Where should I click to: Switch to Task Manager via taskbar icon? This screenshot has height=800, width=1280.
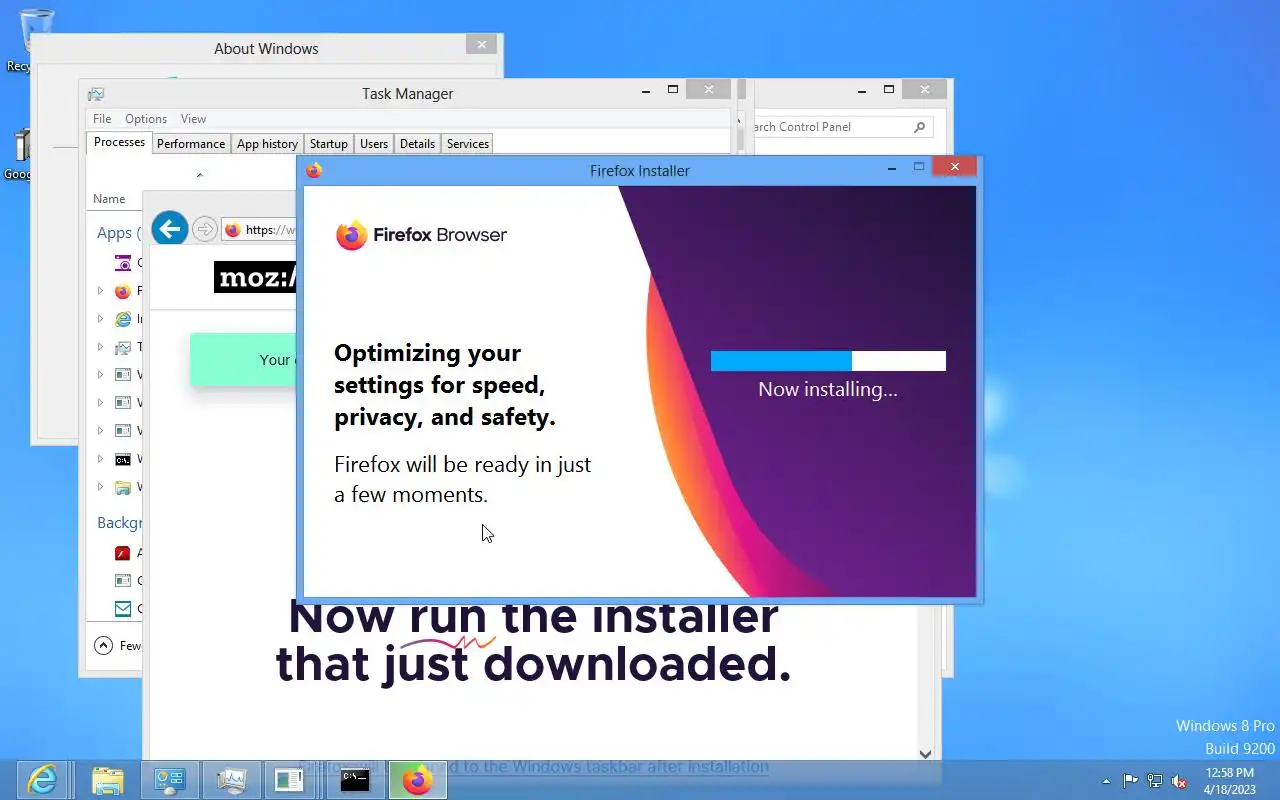[x=231, y=779]
